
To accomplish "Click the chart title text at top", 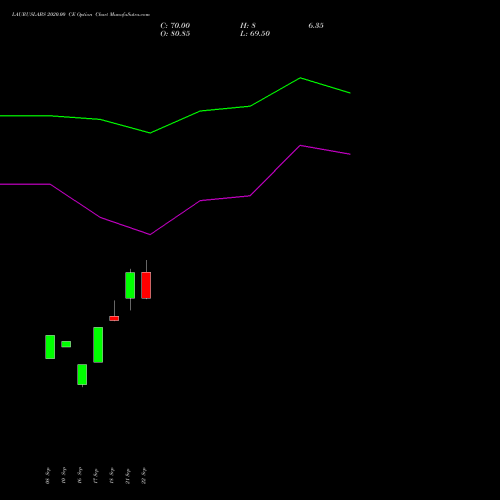I will click(81, 14).
